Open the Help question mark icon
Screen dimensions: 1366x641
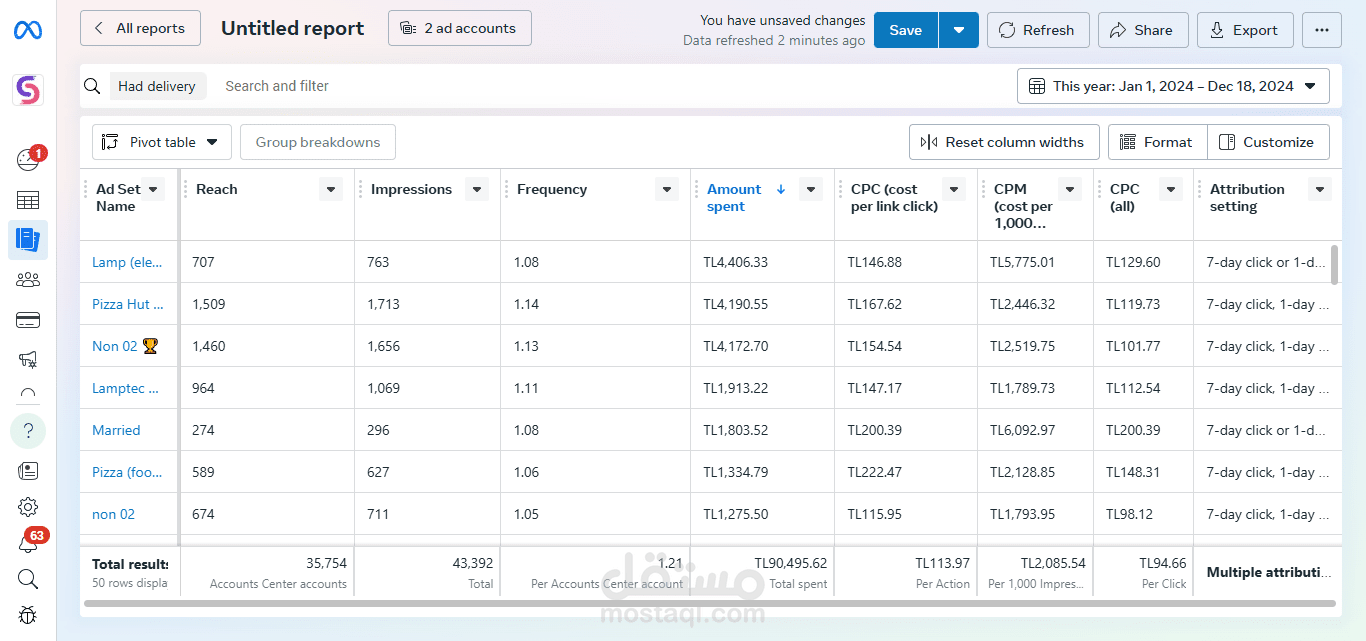click(x=28, y=431)
